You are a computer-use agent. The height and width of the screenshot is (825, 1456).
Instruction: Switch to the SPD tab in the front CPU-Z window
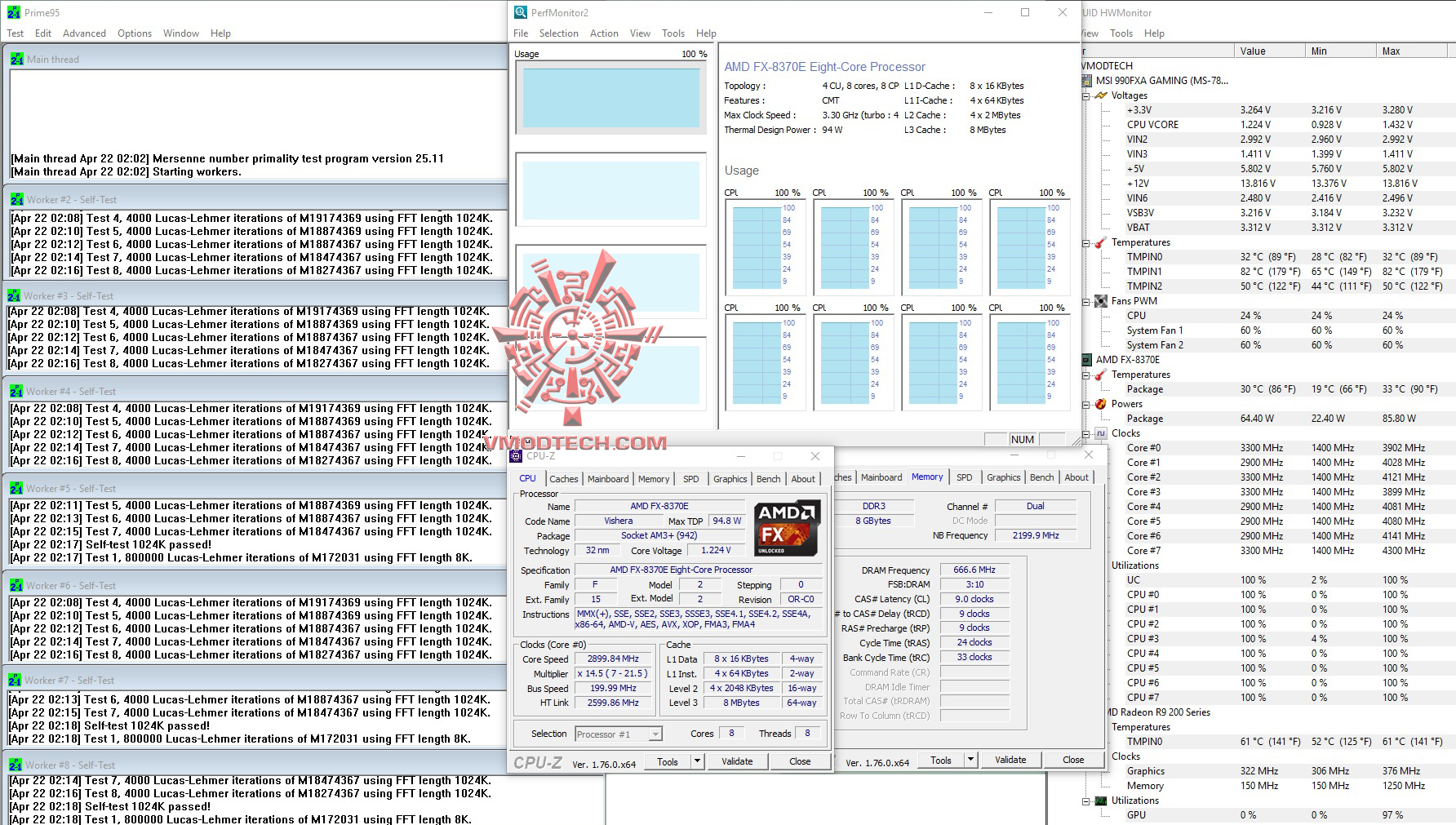691,479
